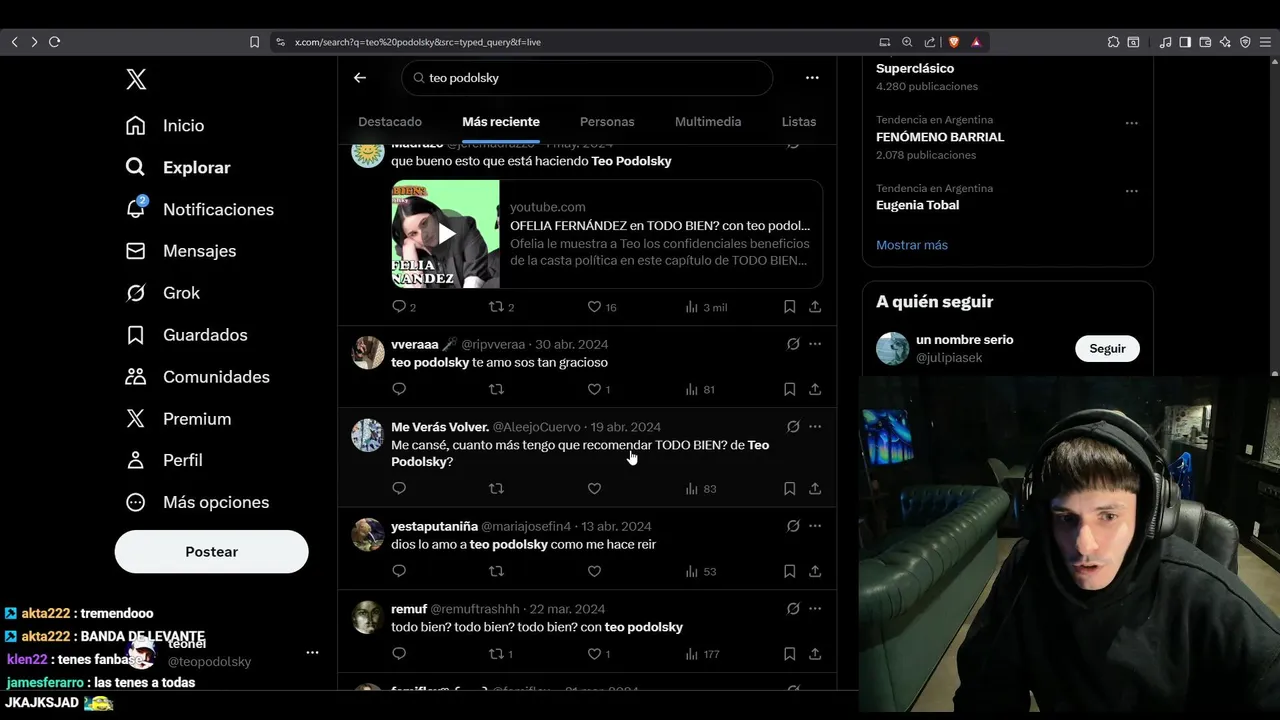
Task: Click the browser address bar URL
Action: coord(417,42)
